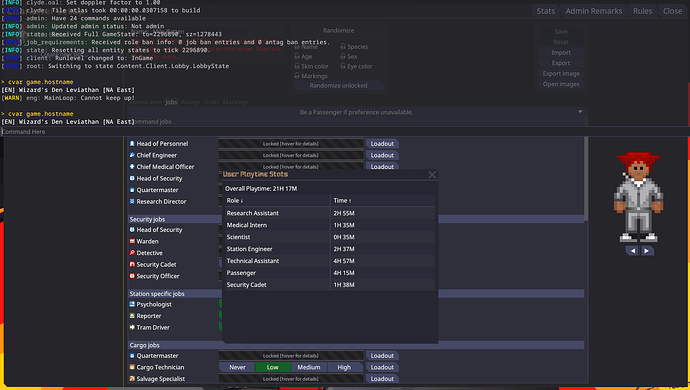The height and width of the screenshot is (390, 690).
Task: Rotate character preview right
Action: tap(646, 251)
